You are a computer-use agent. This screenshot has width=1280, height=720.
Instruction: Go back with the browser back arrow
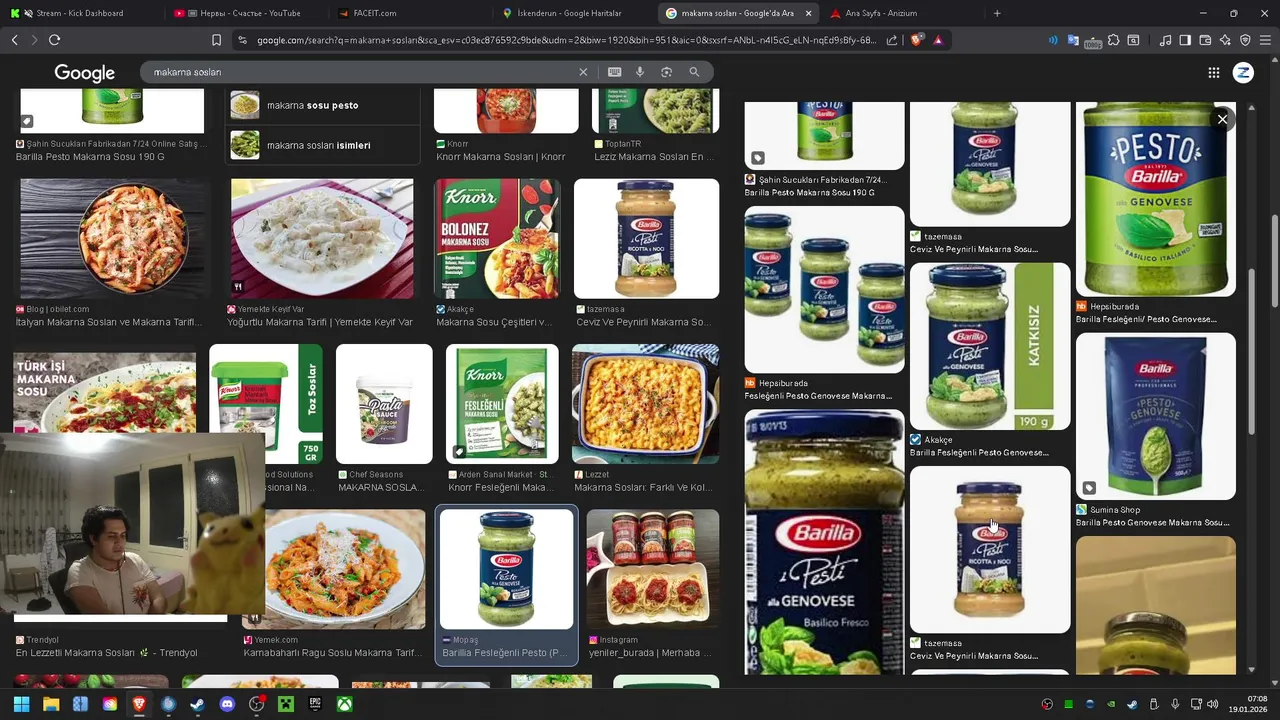(14, 40)
